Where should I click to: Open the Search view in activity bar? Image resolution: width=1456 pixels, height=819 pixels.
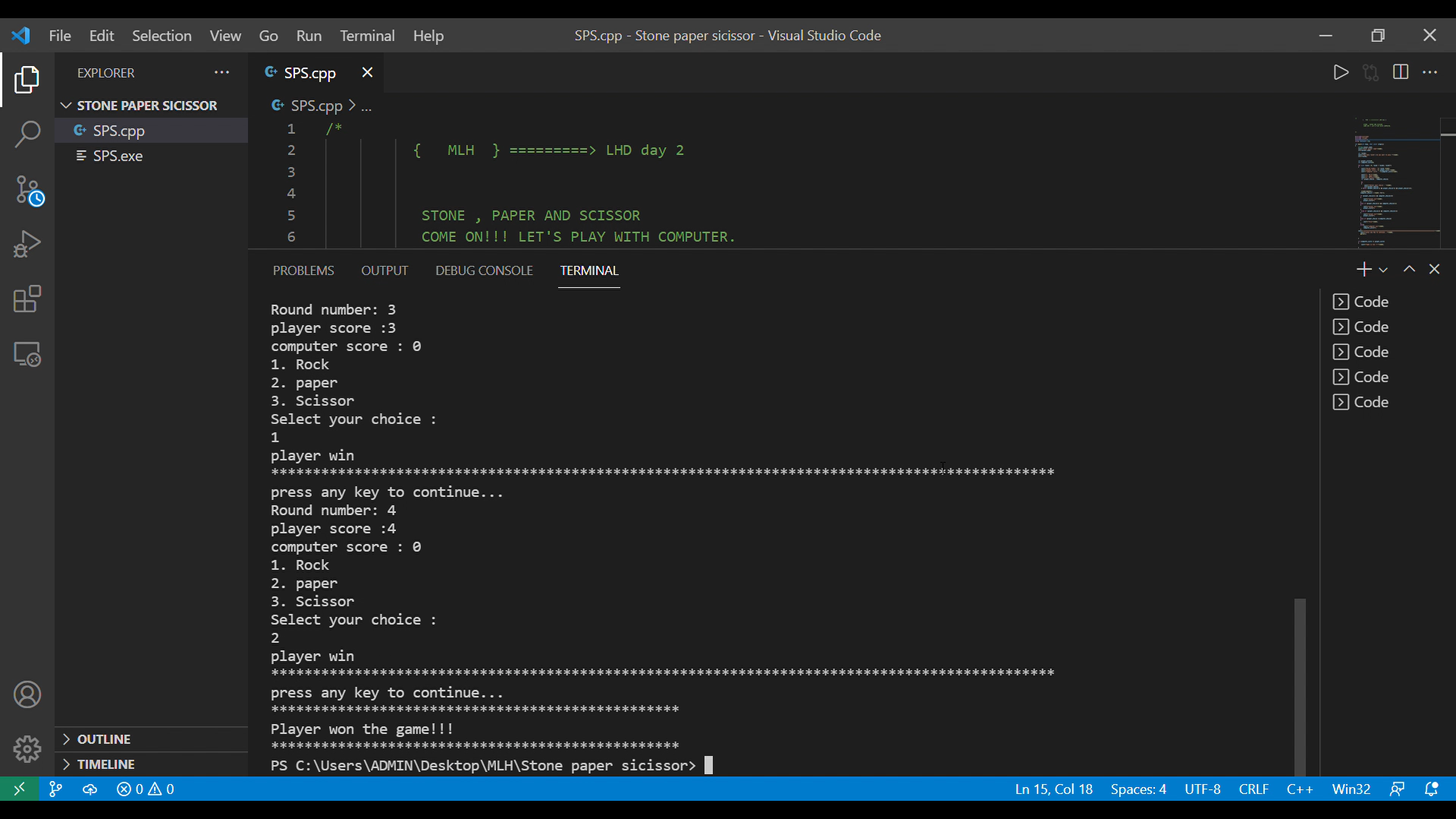tap(27, 135)
